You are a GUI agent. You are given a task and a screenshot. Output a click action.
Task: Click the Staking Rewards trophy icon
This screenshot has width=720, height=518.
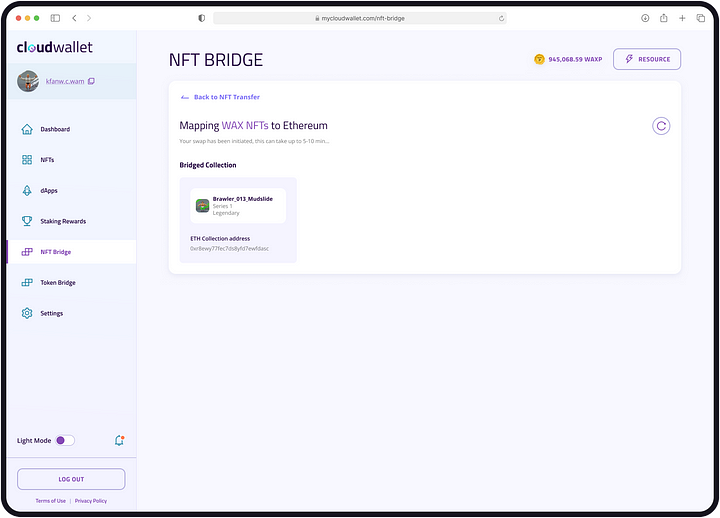click(27, 221)
